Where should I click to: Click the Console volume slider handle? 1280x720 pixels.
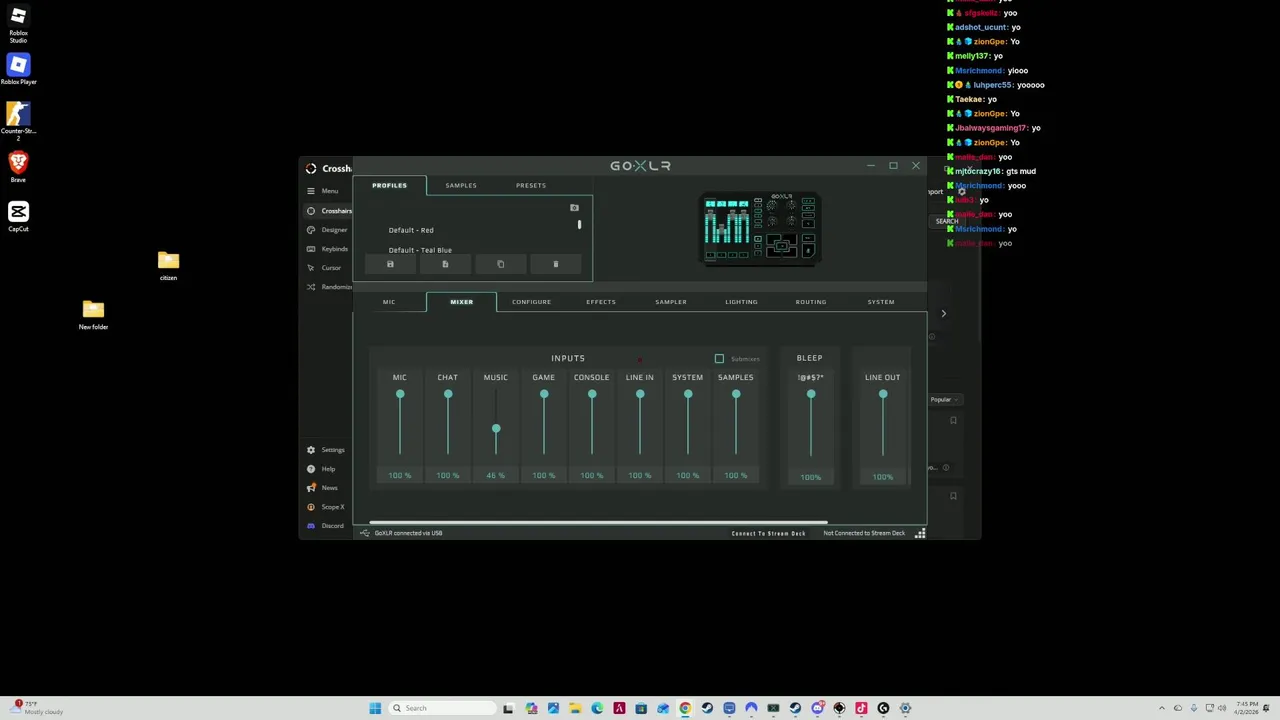click(592, 395)
